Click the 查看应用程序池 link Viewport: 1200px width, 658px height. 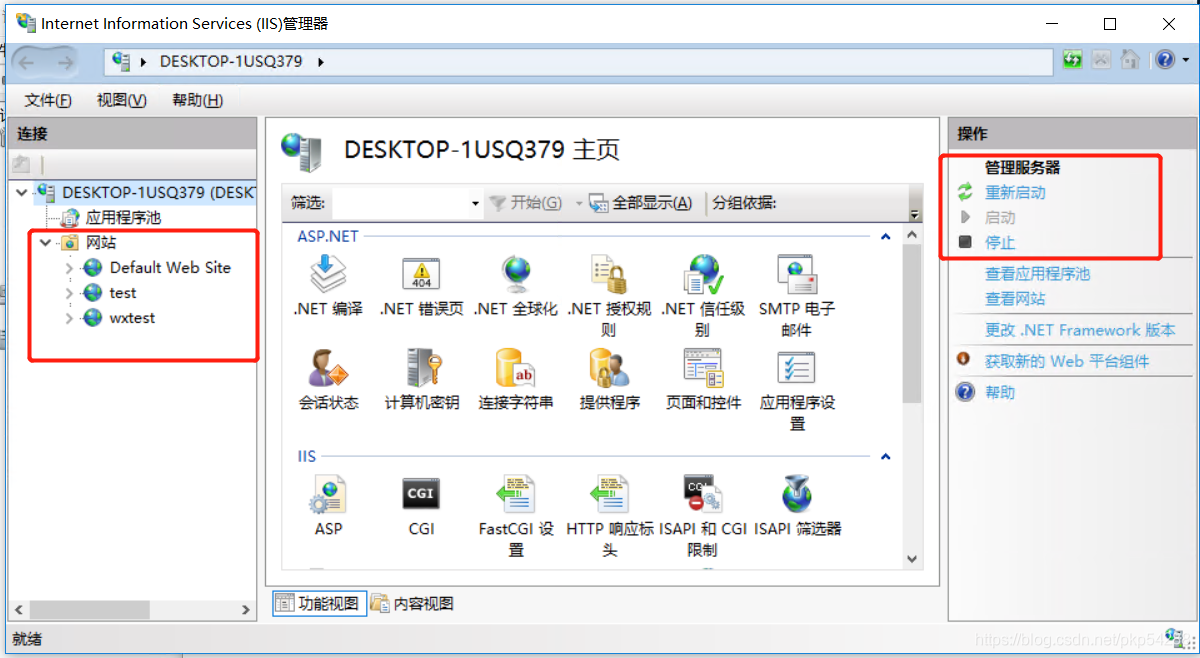(1037, 273)
